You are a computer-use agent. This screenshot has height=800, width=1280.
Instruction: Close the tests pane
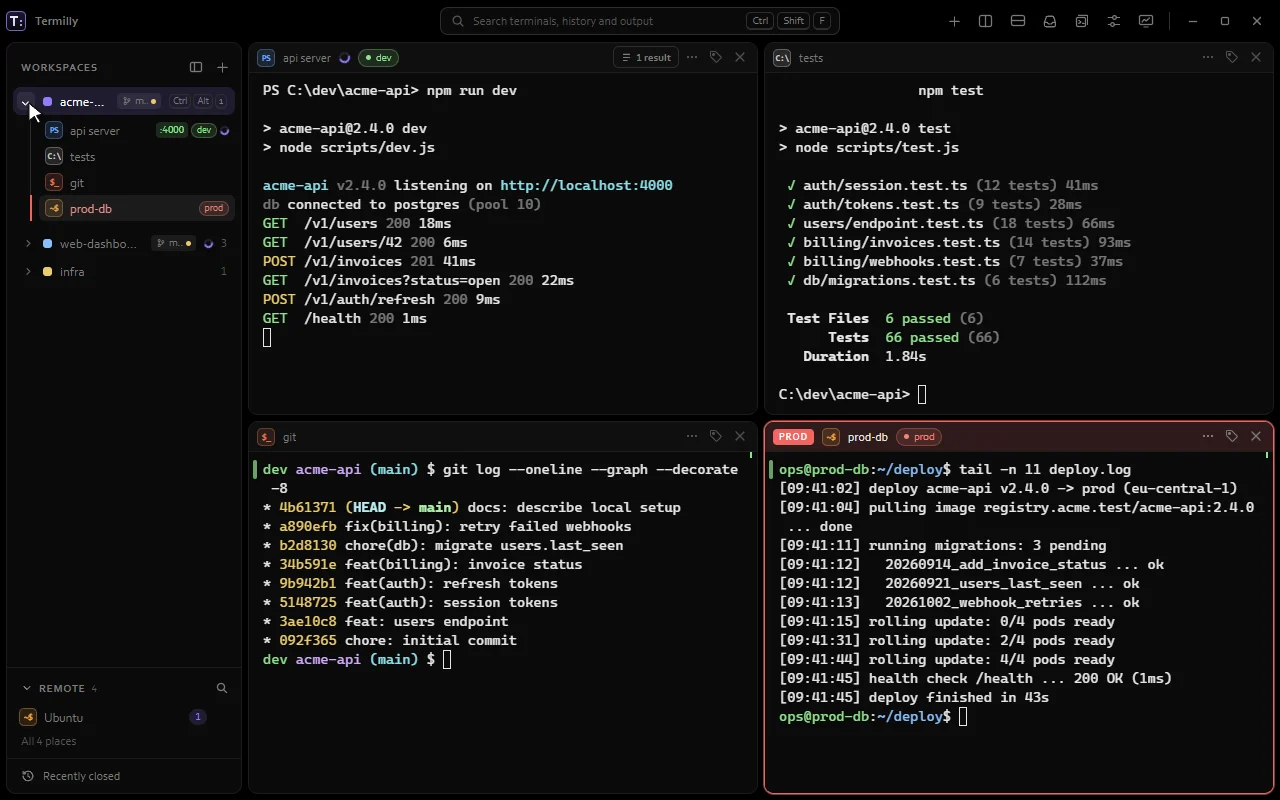click(x=1256, y=57)
